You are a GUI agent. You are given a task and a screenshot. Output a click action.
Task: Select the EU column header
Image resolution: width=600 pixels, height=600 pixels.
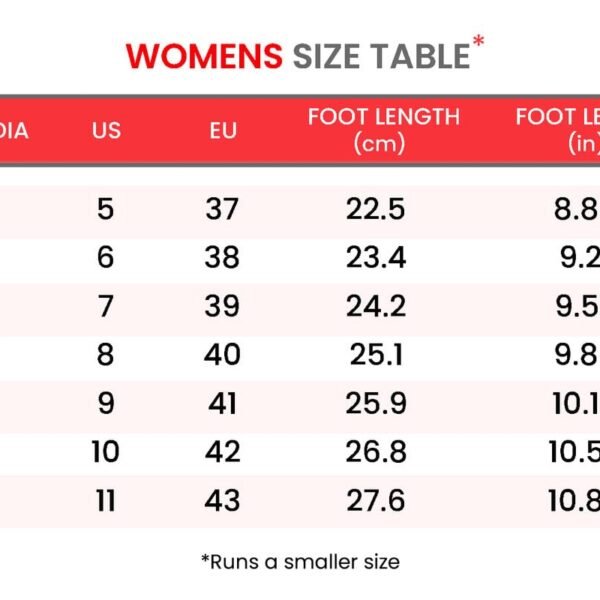223,130
